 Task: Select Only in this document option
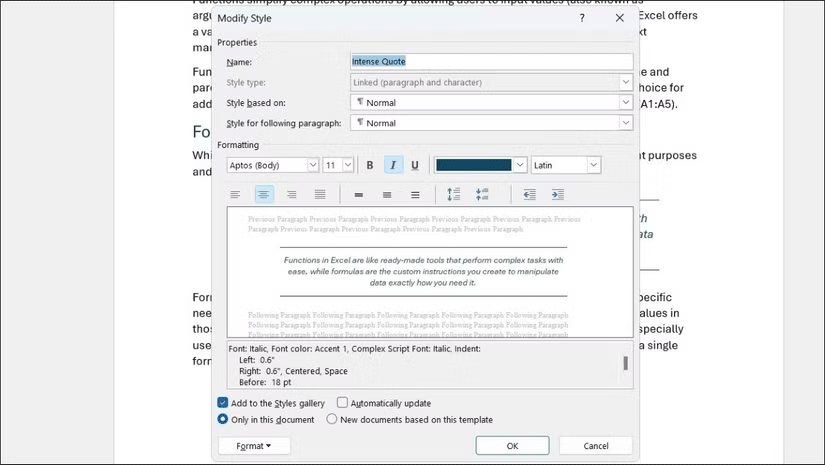(x=223, y=419)
